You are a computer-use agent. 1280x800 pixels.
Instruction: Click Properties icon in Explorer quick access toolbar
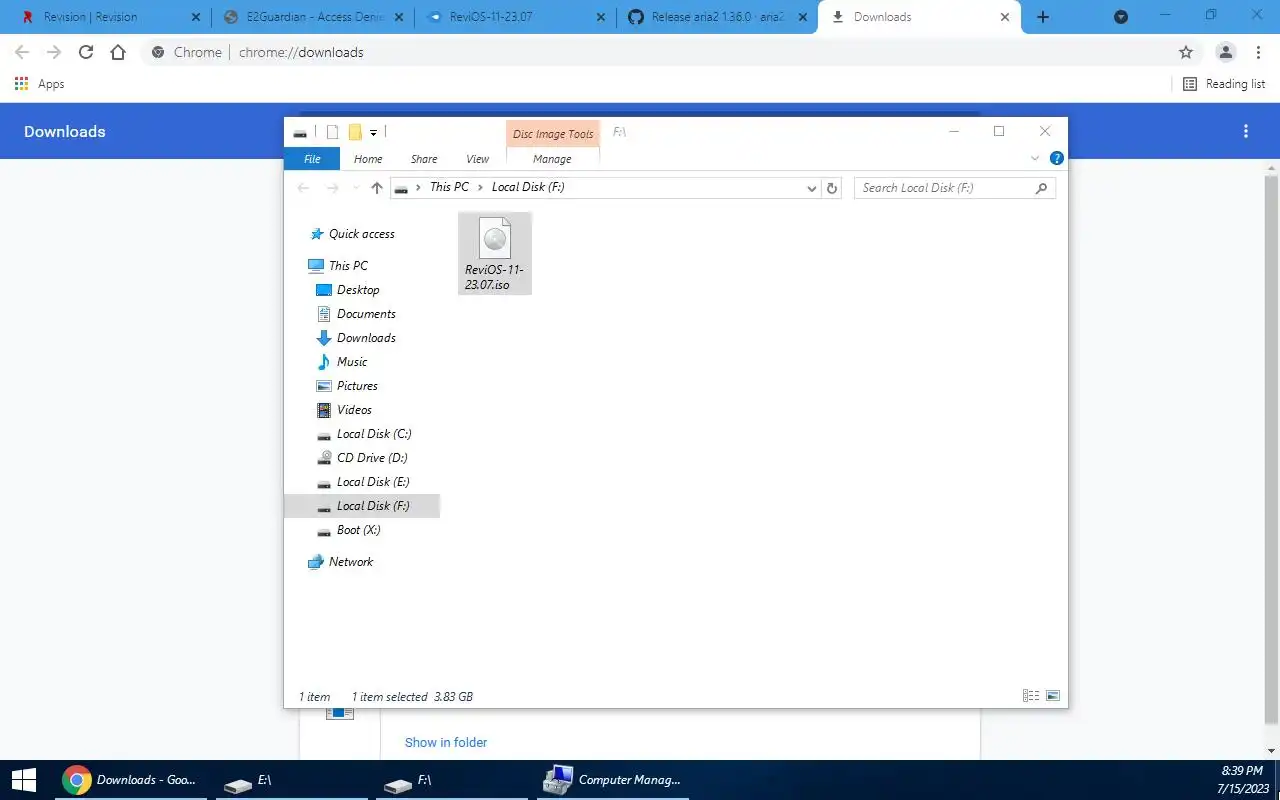click(333, 132)
